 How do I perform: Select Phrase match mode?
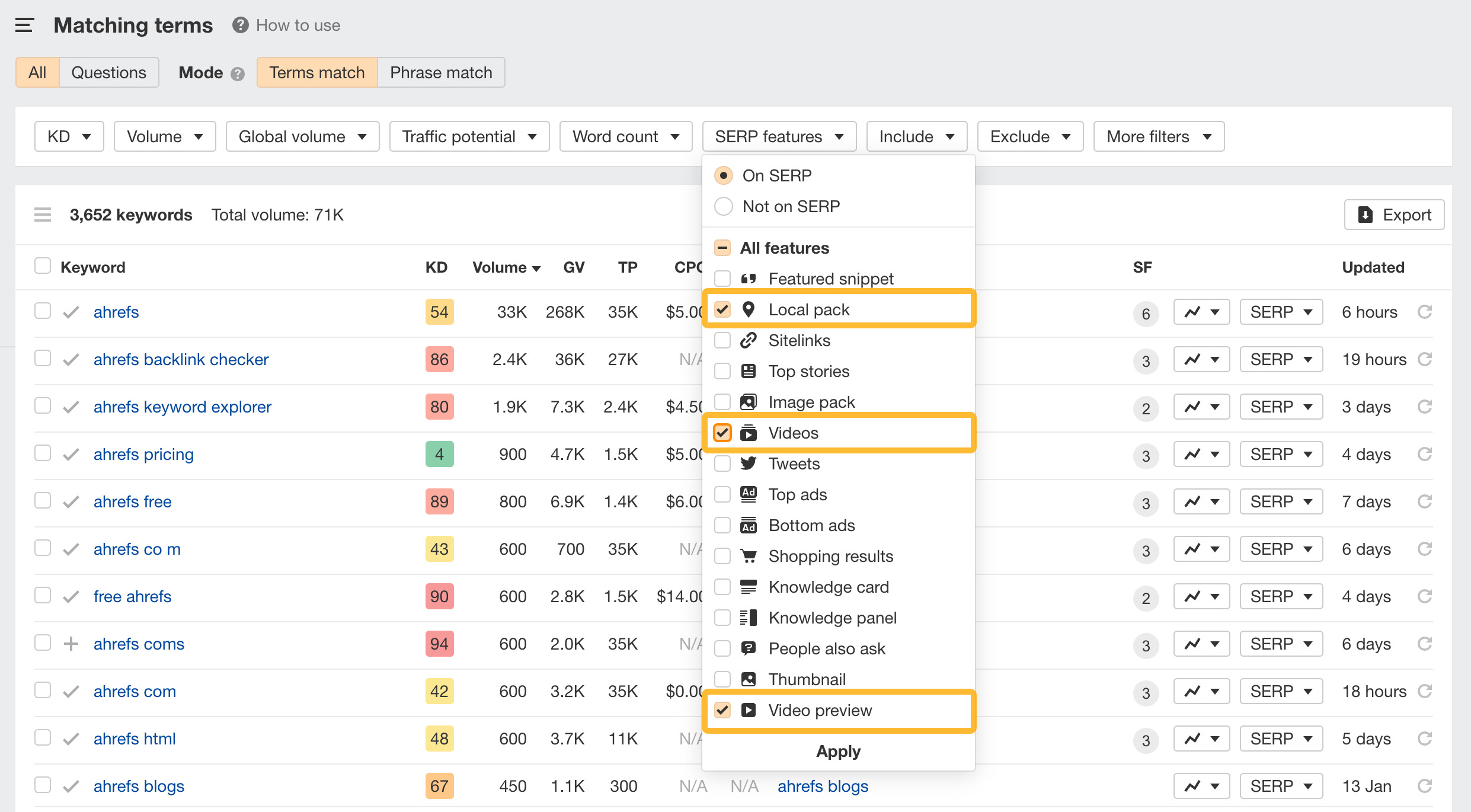(x=441, y=72)
